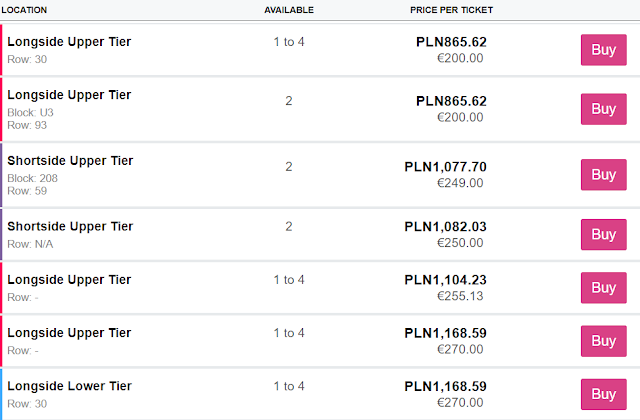Open the Shortside Upper Tier Block 208 listing
640x420 pixels.
70,161
